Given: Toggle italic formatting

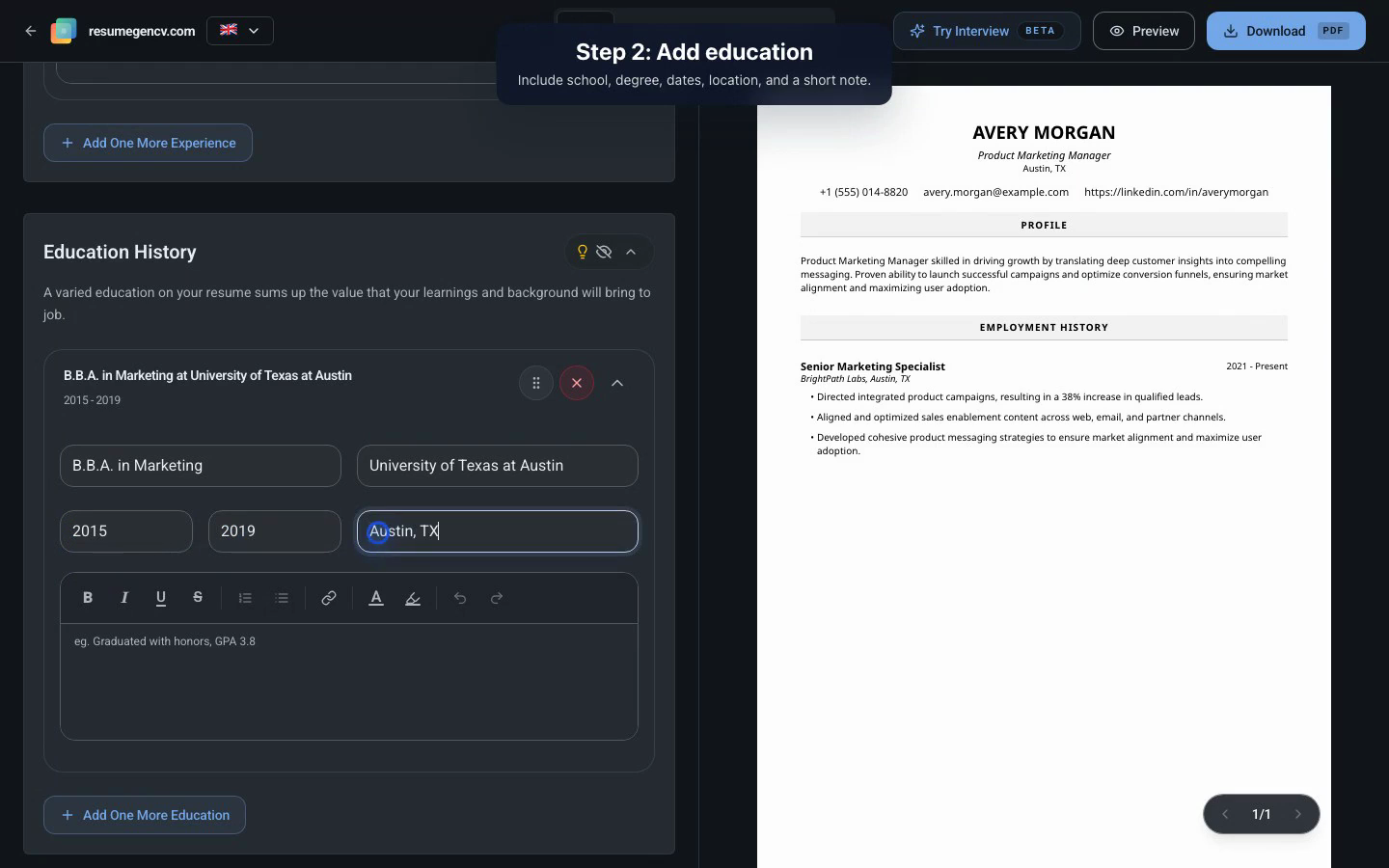Looking at the screenshot, I should pos(124,598).
